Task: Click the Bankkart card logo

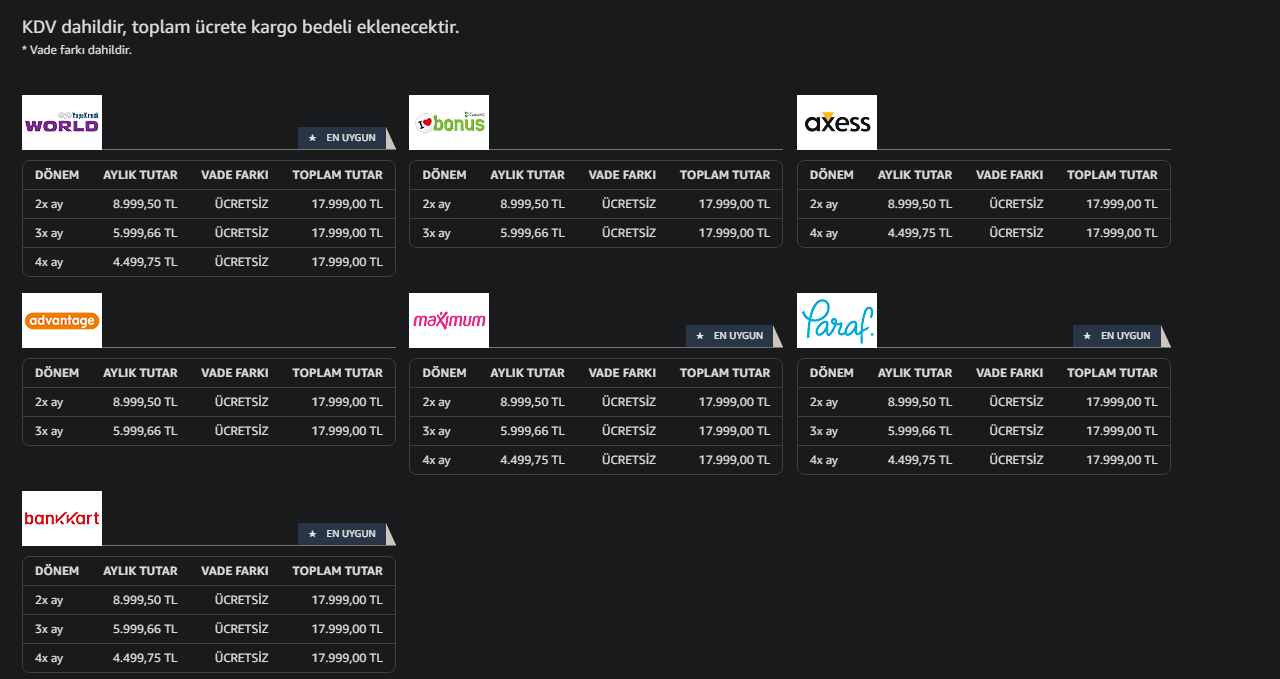Action: click(x=62, y=518)
